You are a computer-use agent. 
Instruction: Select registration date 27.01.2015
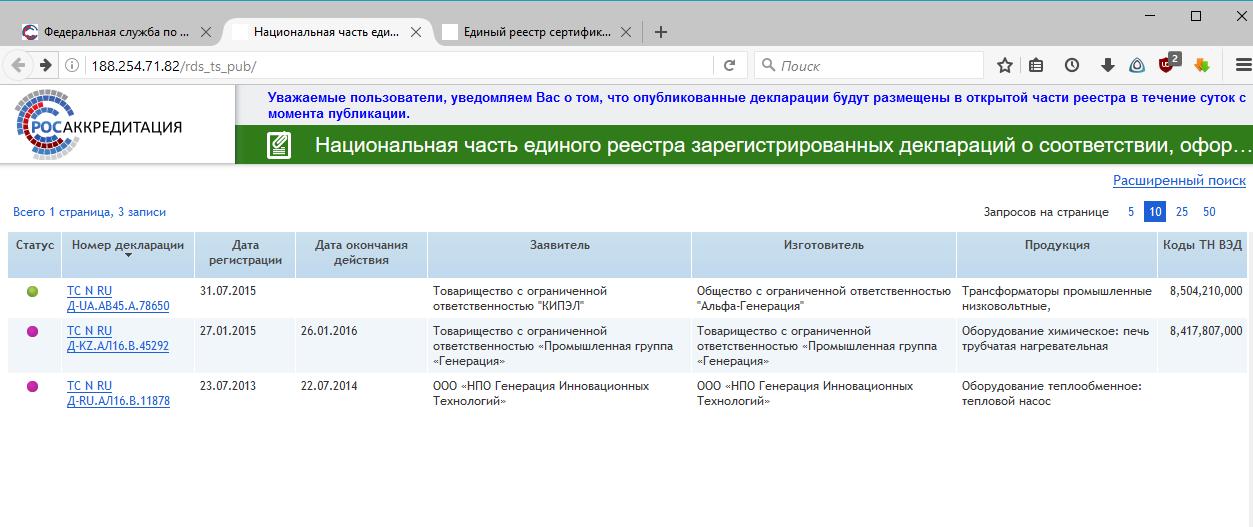pyautogui.click(x=229, y=331)
